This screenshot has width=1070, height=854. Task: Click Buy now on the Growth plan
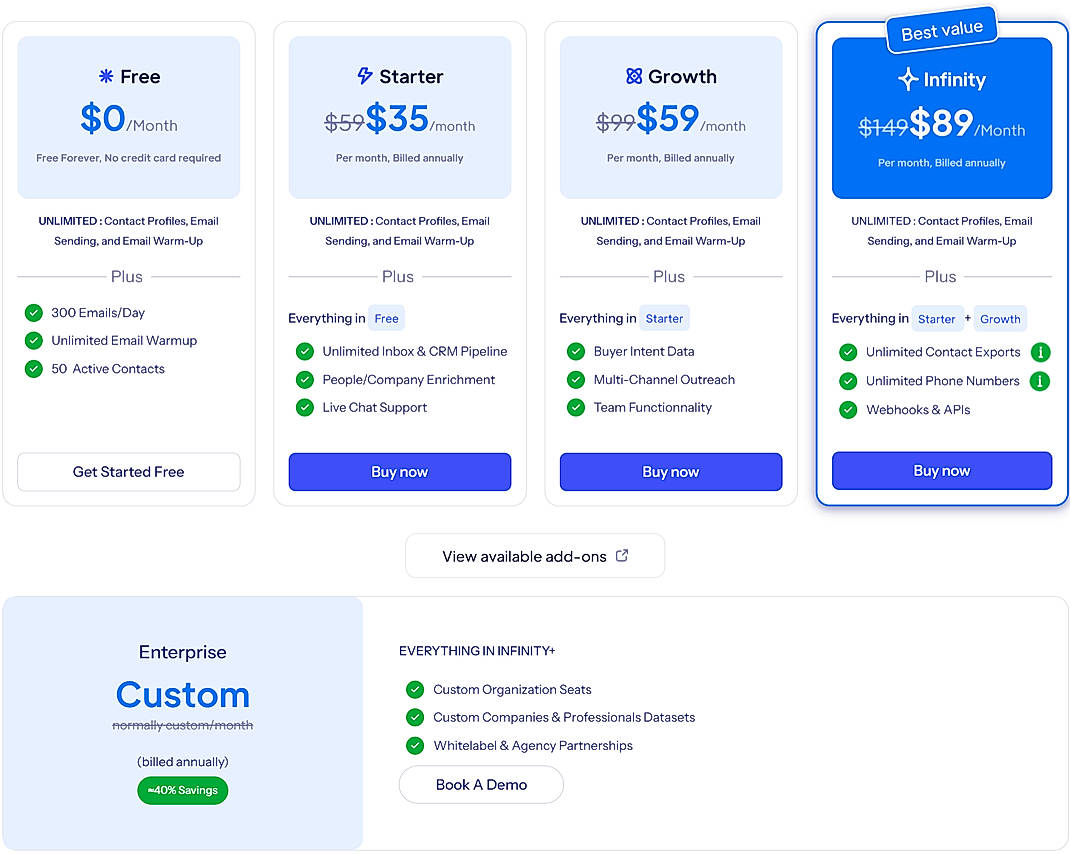pyautogui.click(x=671, y=472)
